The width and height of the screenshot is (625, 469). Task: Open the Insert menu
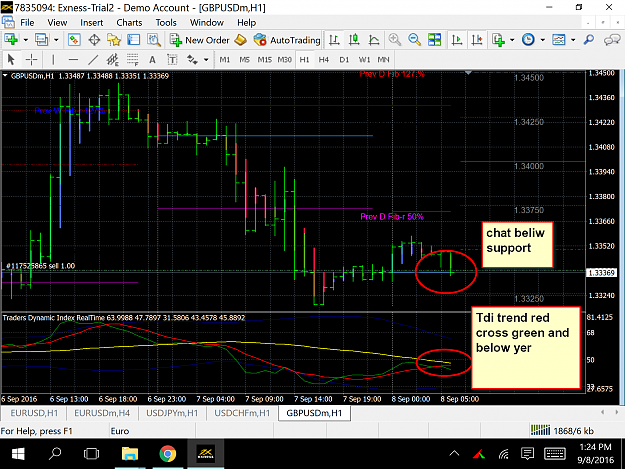[91, 23]
